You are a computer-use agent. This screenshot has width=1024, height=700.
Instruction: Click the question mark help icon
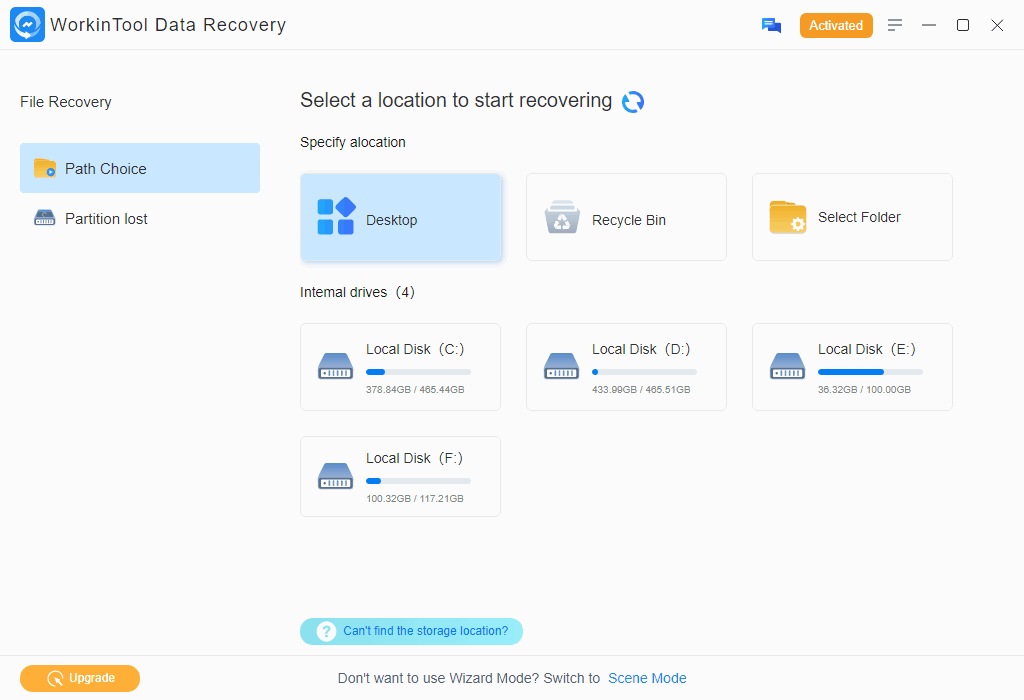pyautogui.click(x=326, y=631)
